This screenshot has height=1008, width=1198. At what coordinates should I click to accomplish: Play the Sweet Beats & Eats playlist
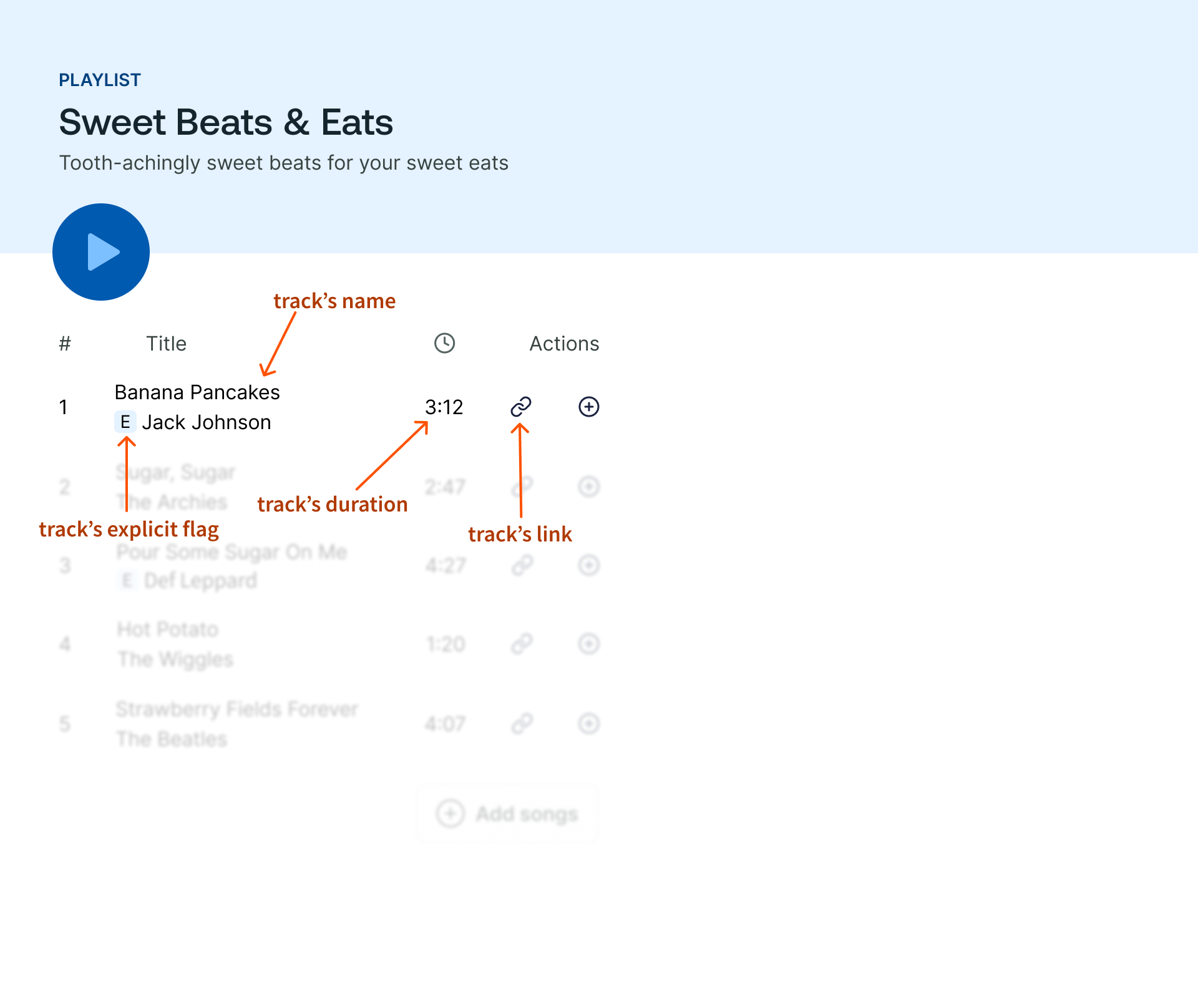click(x=101, y=252)
